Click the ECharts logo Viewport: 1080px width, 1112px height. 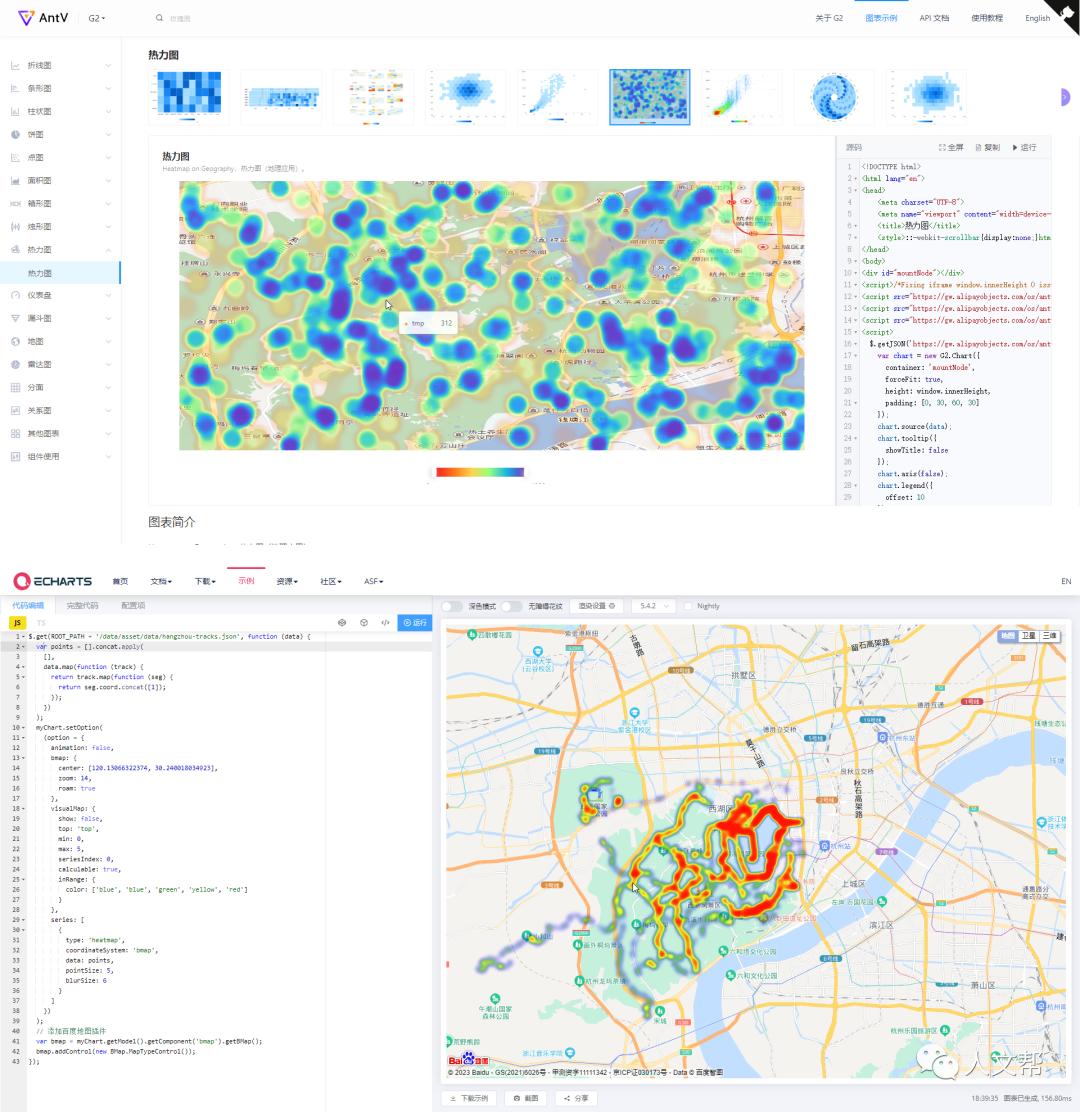pyautogui.click(x=52, y=581)
